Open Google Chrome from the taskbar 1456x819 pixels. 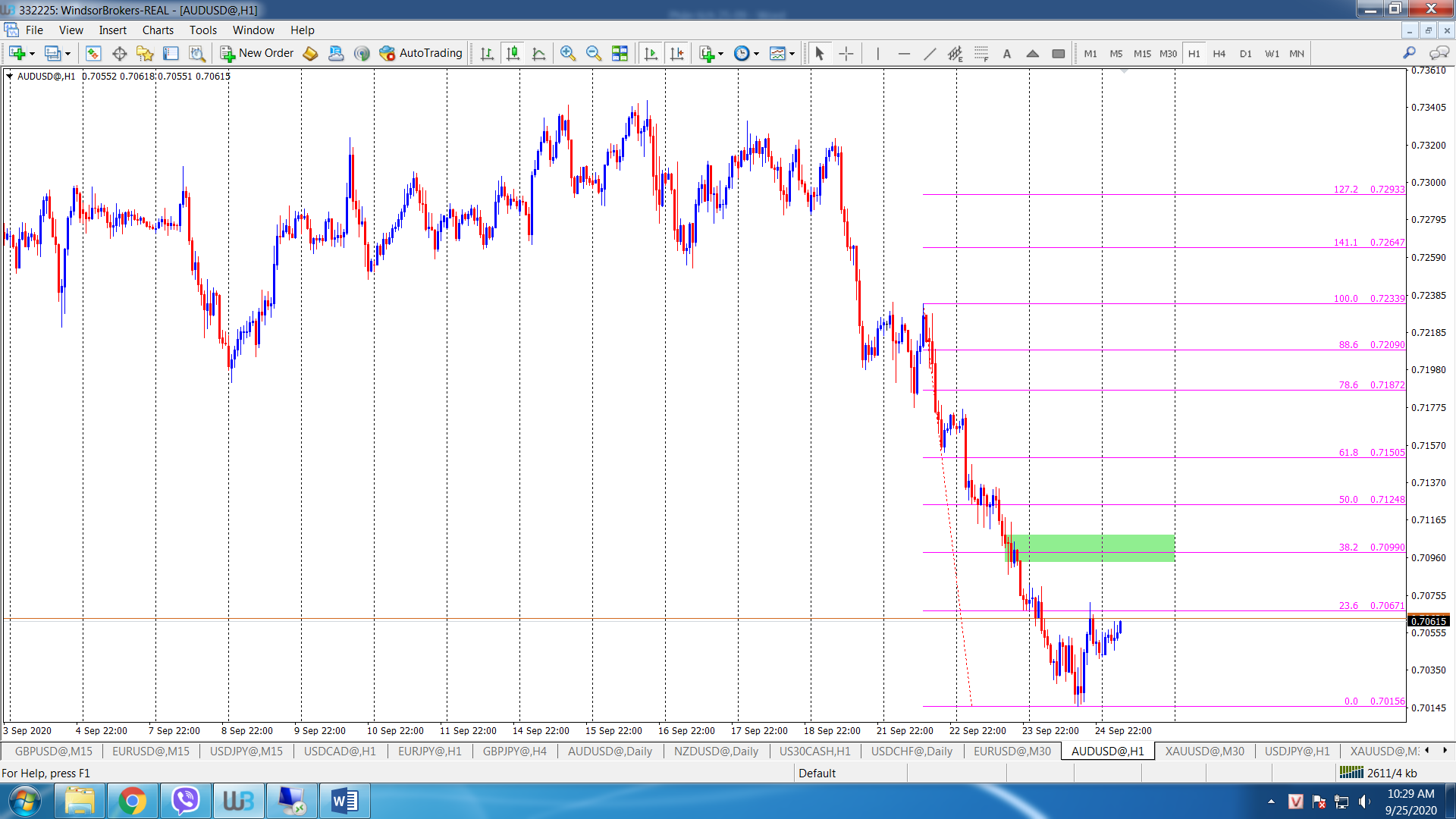pyautogui.click(x=132, y=801)
